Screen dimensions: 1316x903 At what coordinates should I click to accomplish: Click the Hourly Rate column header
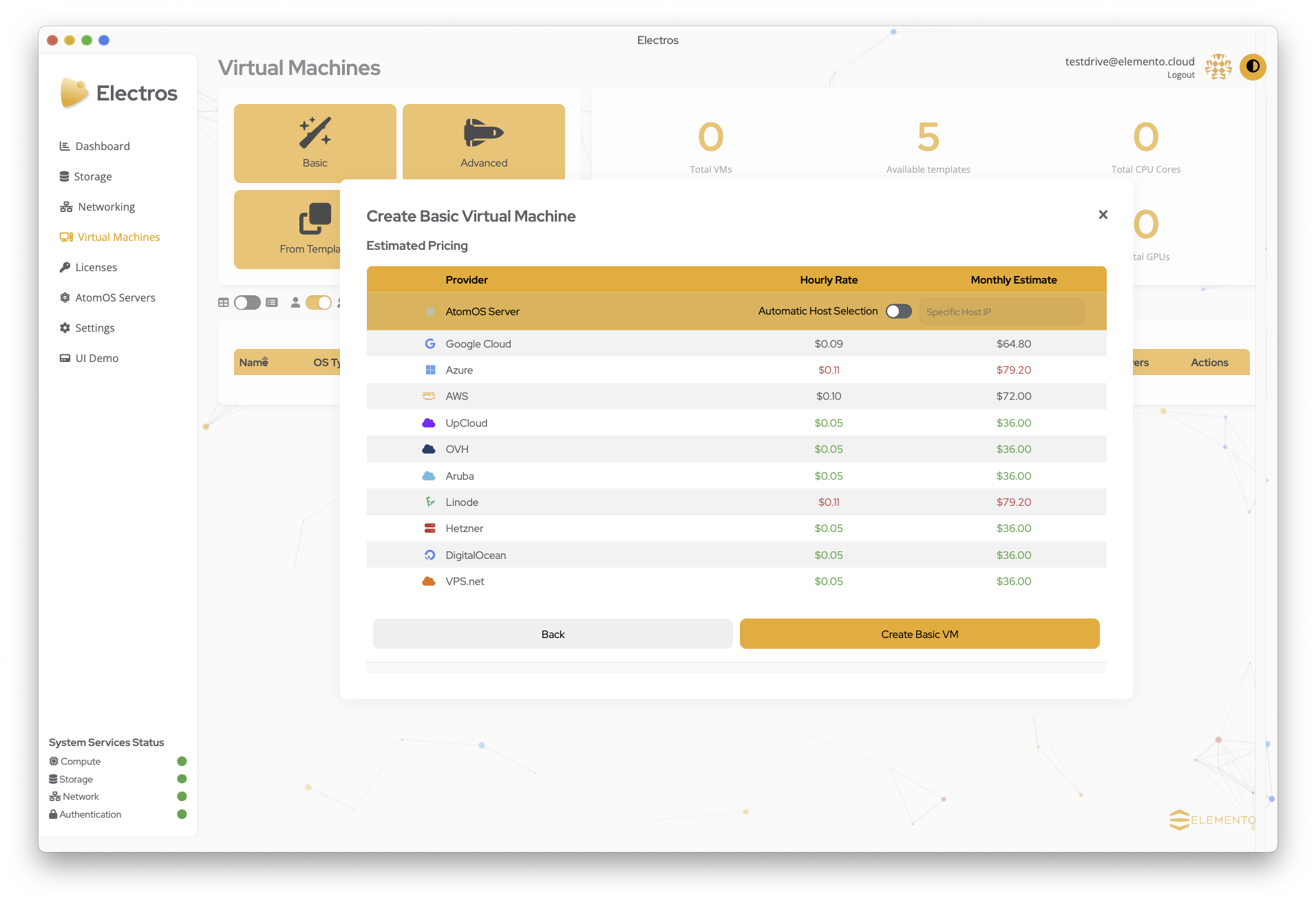[x=829, y=279]
